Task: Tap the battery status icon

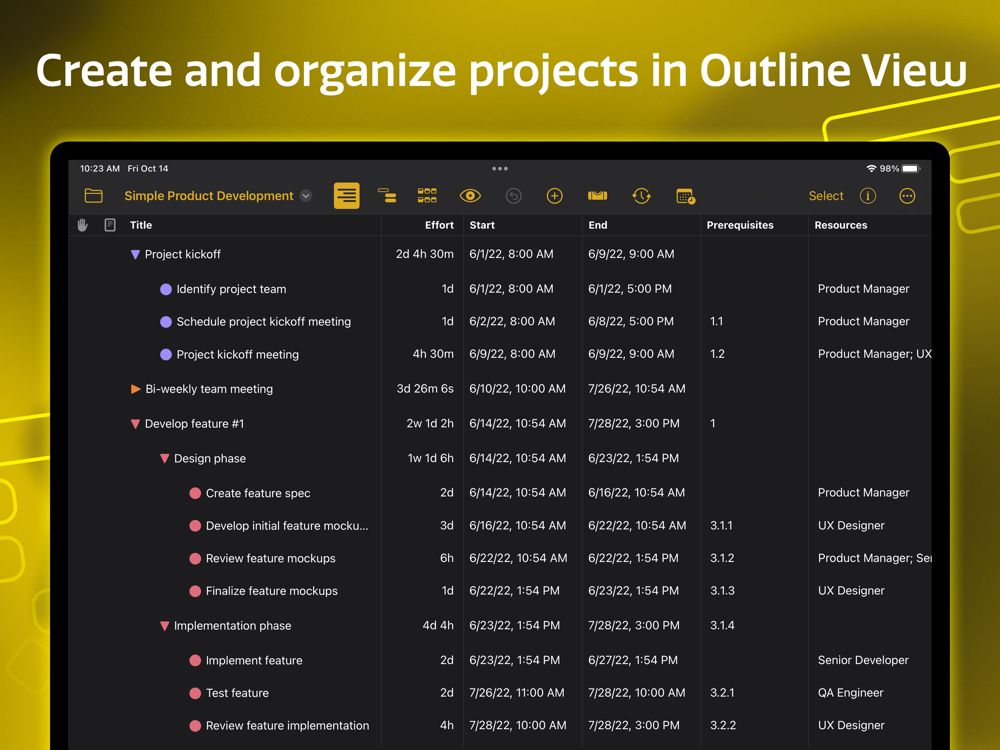Action: 911,168
